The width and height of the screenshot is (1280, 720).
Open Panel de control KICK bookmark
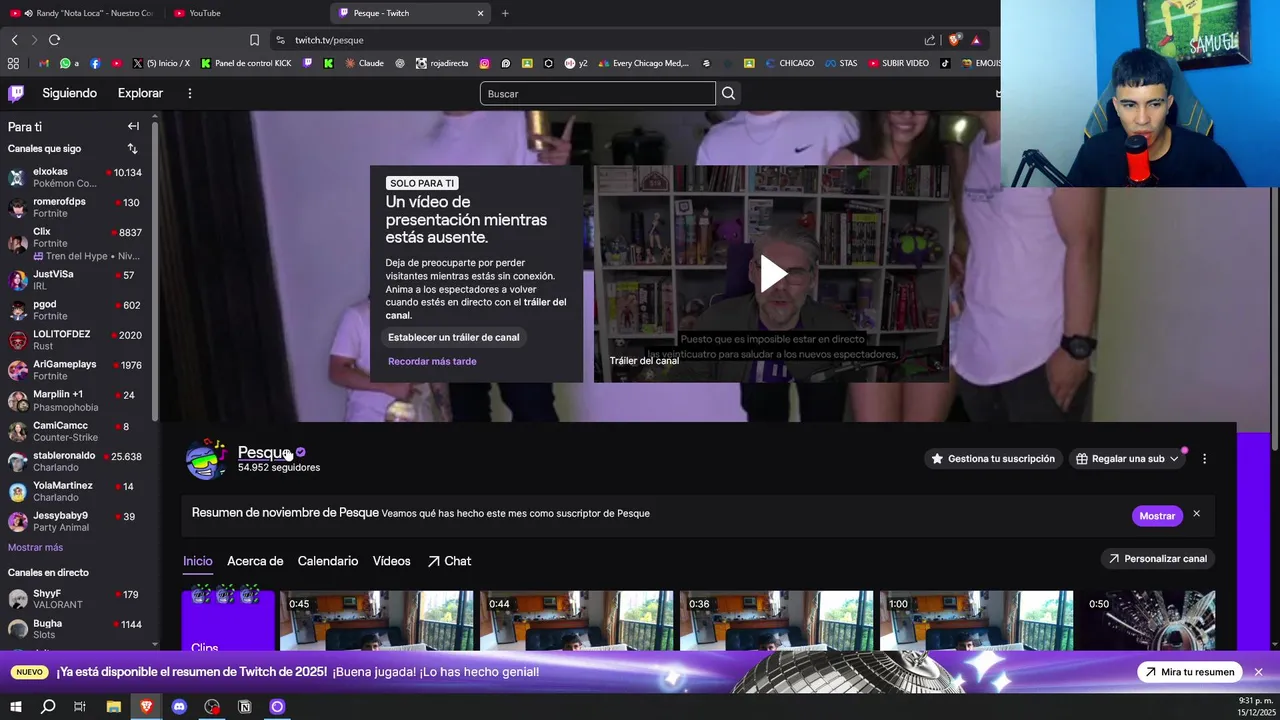click(246, 63)
